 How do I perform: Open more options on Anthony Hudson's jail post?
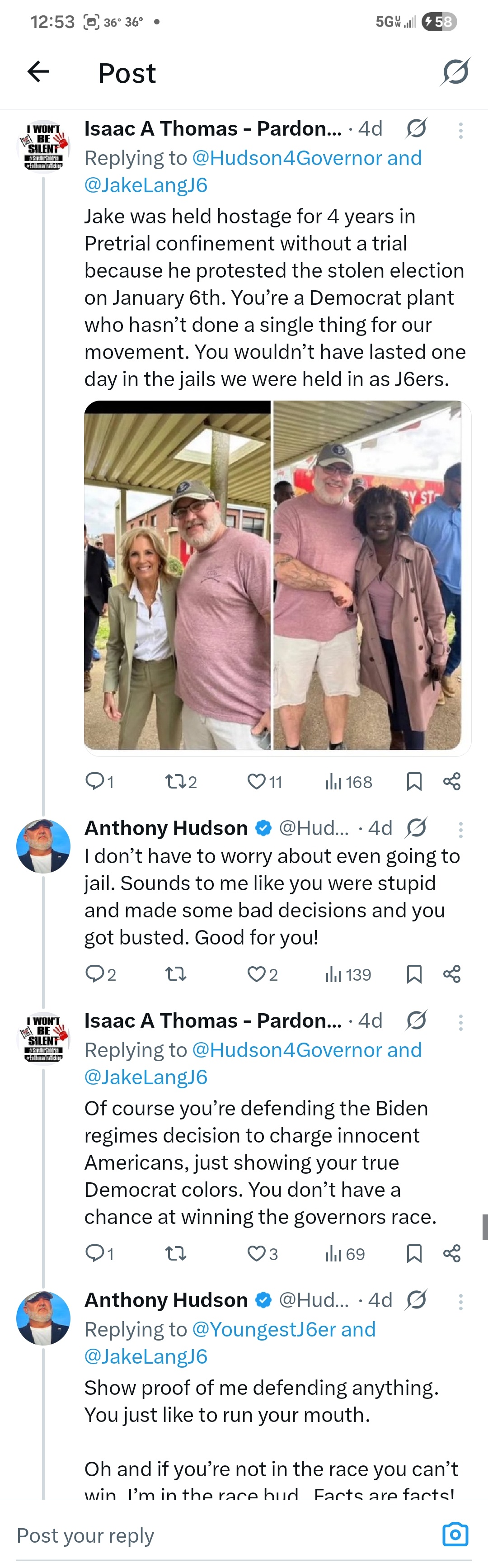coord(460,828)
